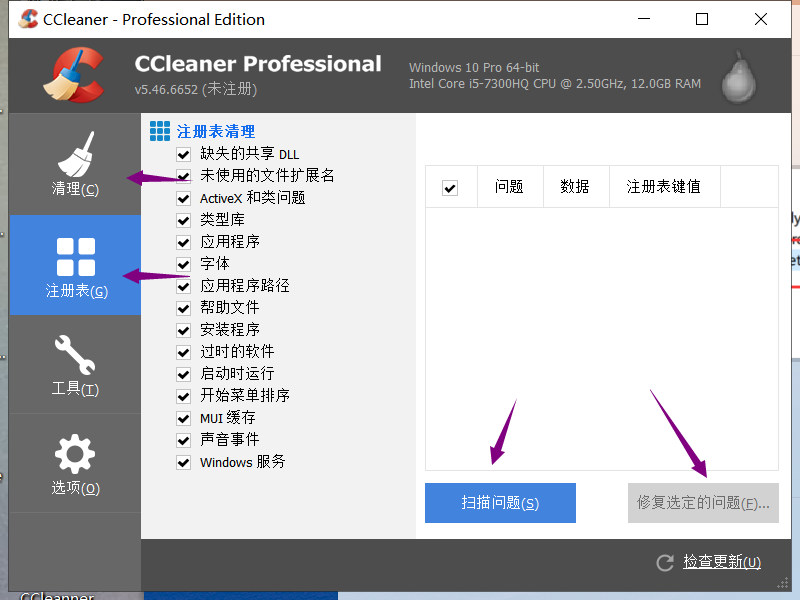Click the 扫描问题(S) scan button
800x600 pixels.
coord(500,503)
